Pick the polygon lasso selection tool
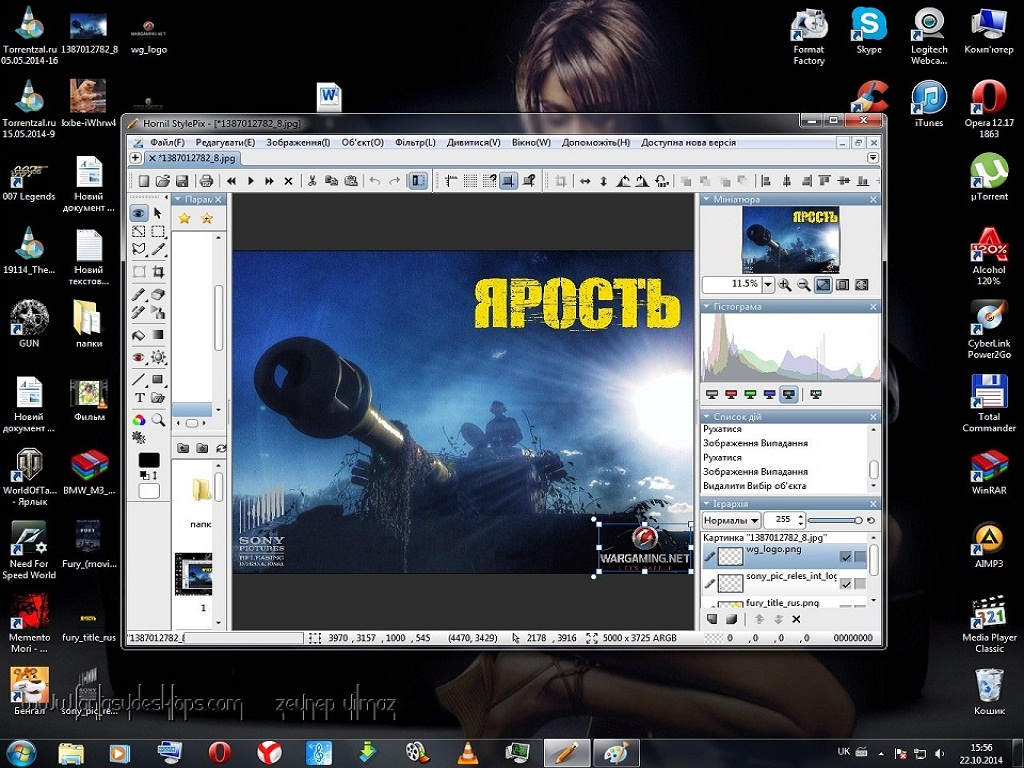Viewport: 1024px width, 768px height. pyautogui.click(x=138, y=249)
